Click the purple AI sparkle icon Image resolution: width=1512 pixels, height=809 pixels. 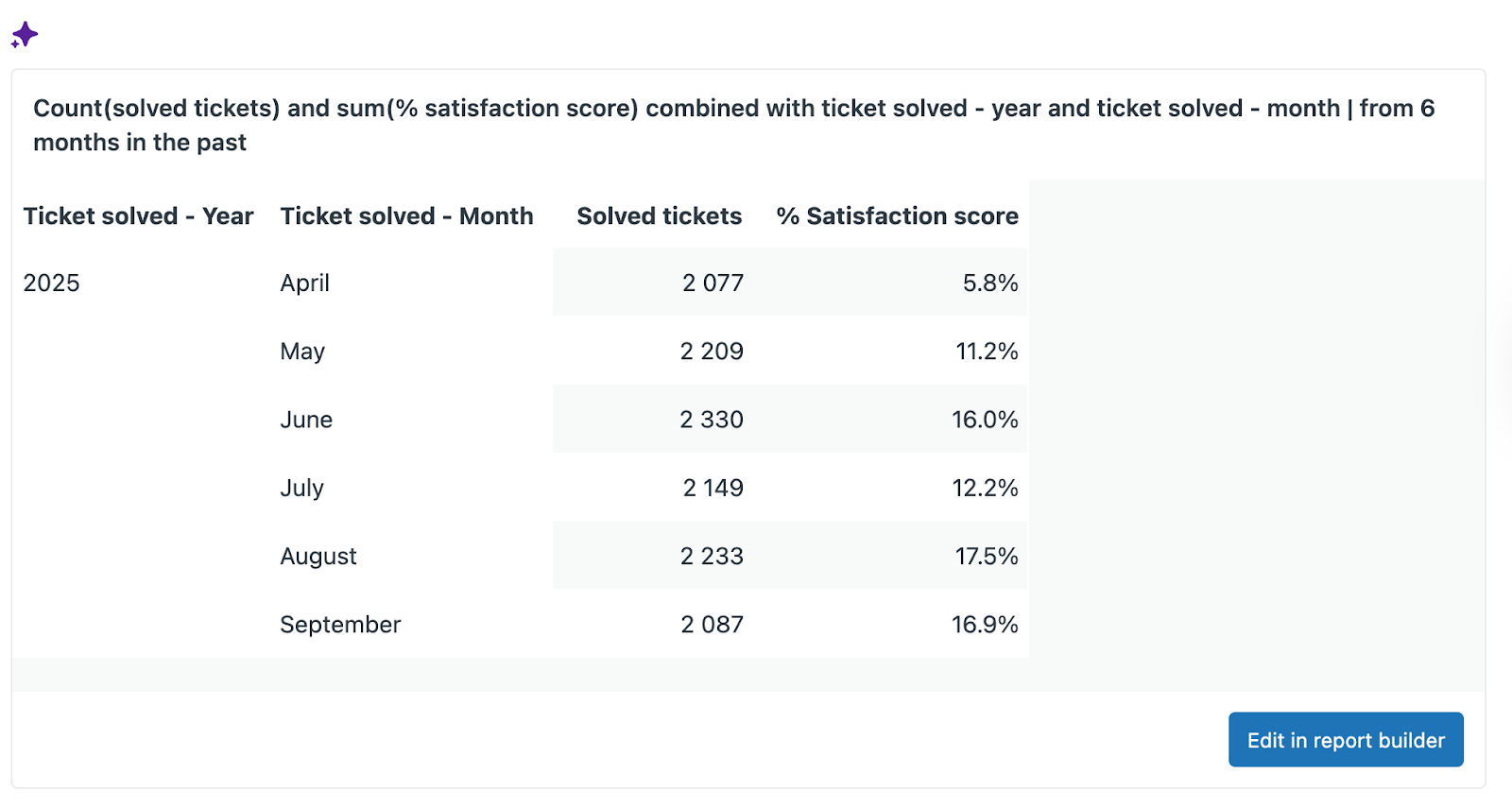(x=25, y=35)
